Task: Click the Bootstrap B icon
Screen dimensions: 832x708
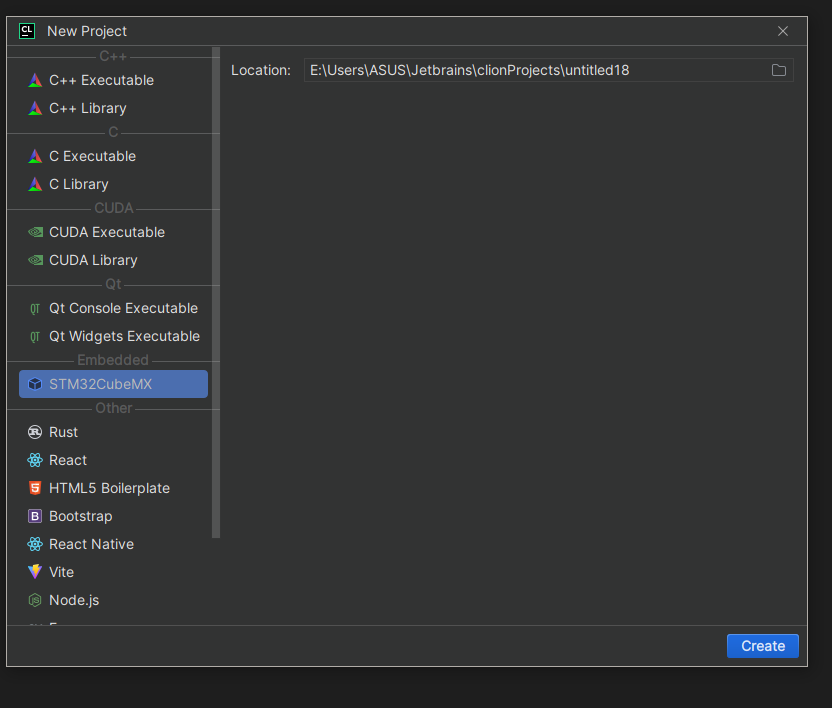Action: click(x=35, y=516)
